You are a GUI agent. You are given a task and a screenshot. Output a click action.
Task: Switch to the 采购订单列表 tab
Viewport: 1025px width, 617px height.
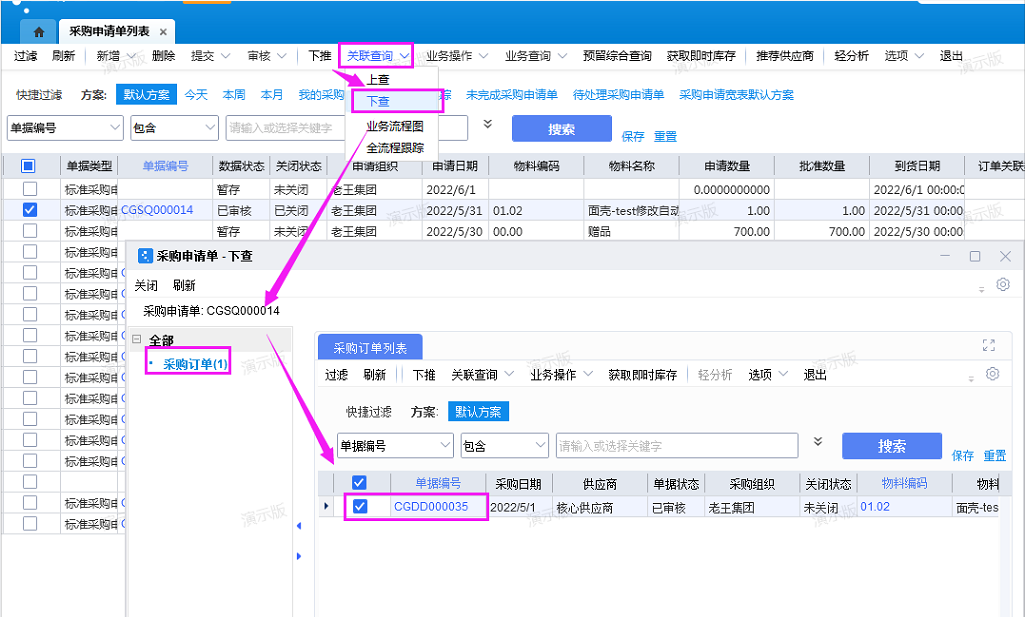tap(370, 348)
